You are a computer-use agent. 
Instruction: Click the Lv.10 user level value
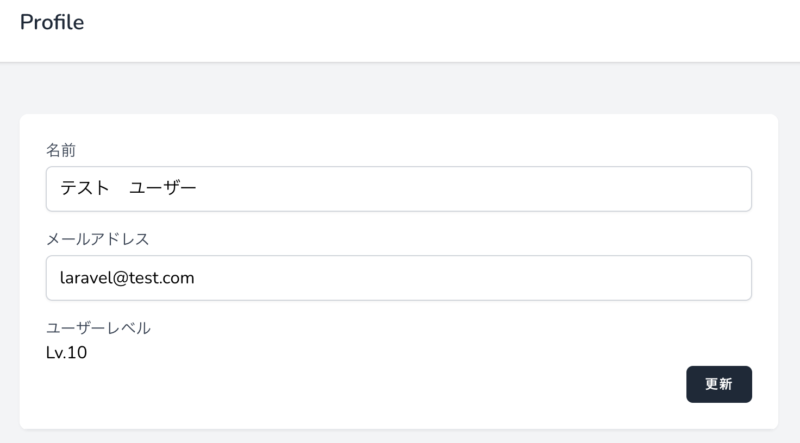(66, 353)
